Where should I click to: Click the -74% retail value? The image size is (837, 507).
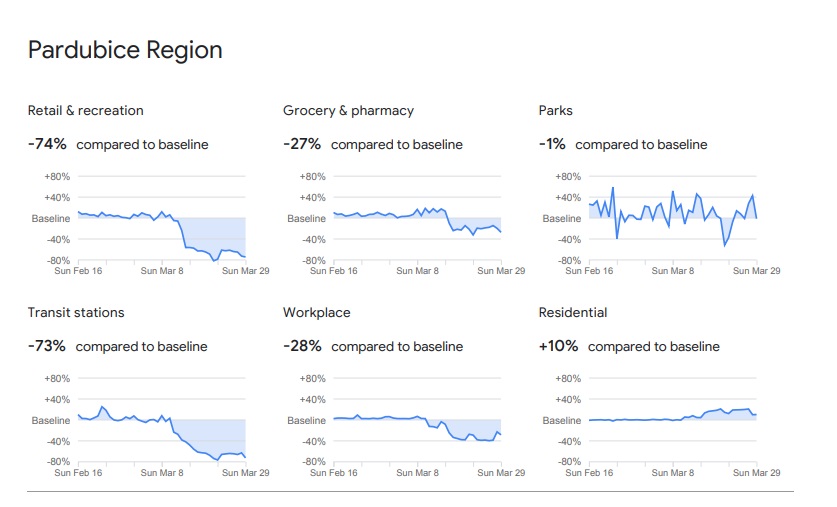pyautogui.click(x=47, y=144)
